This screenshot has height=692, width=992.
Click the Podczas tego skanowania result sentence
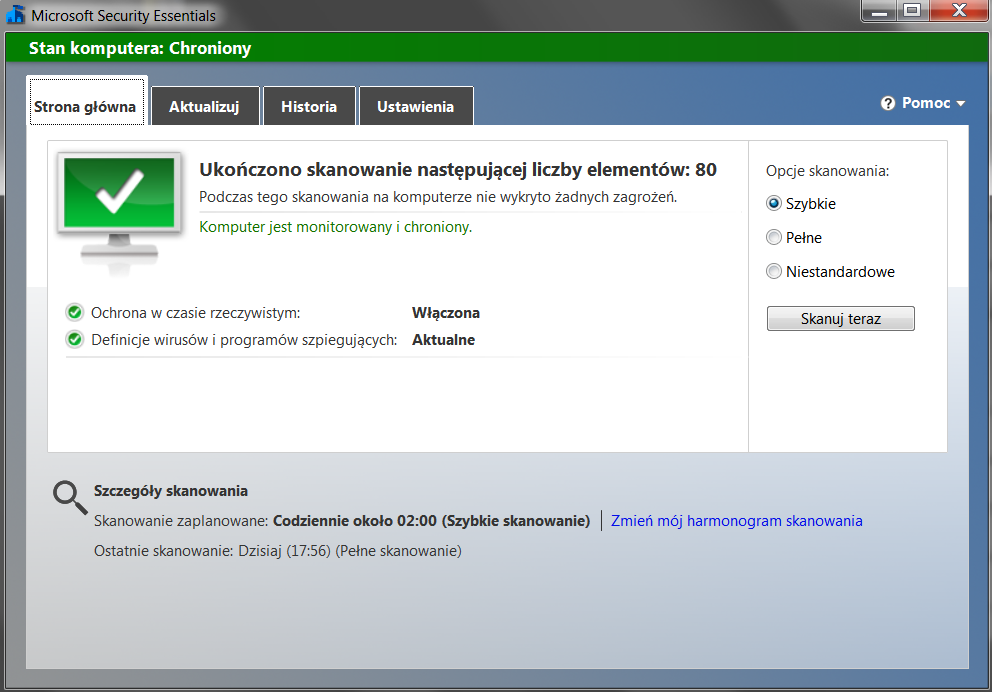438,197
